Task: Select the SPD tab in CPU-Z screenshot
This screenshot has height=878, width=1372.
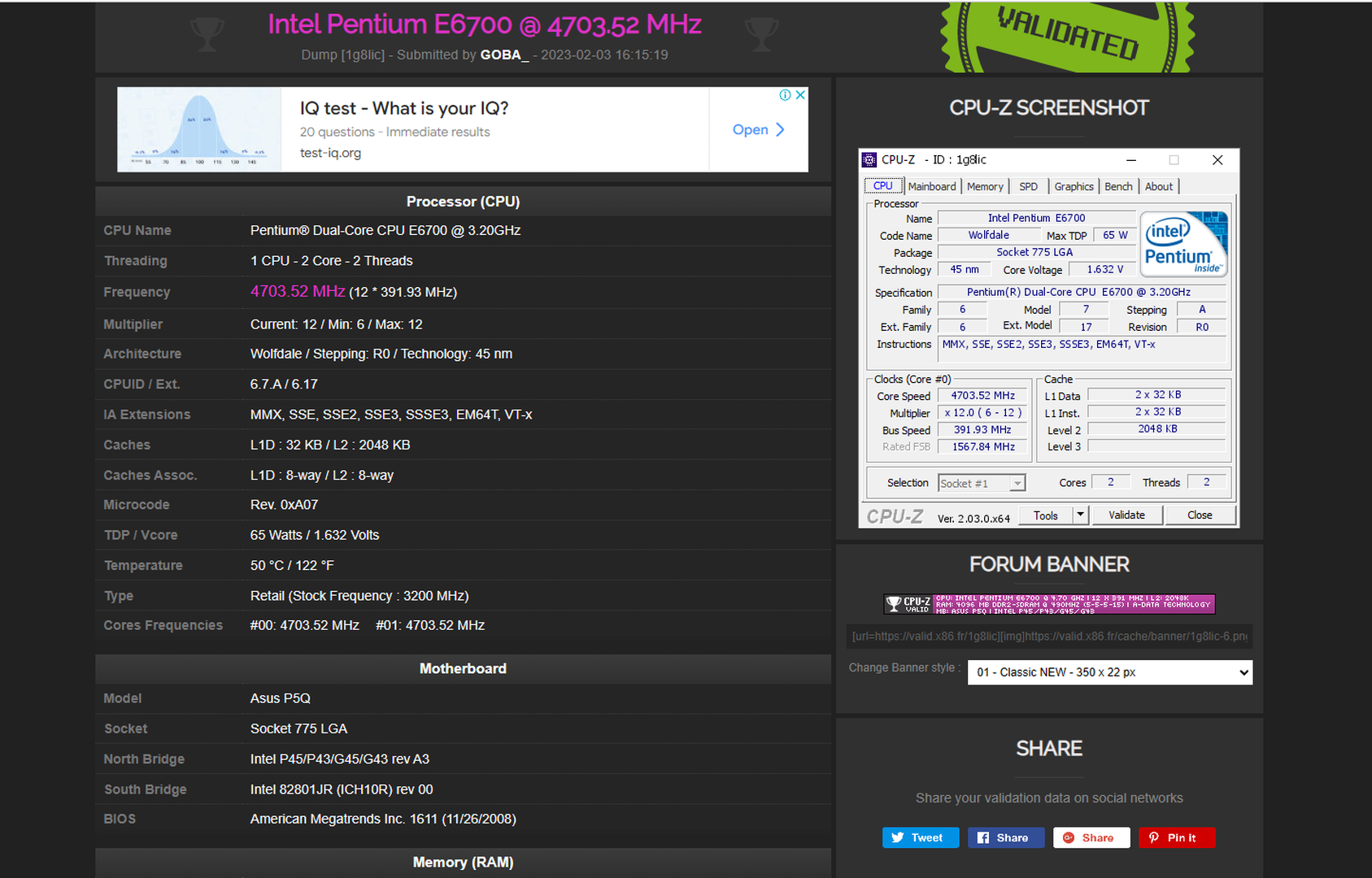Action: coord(1029,186)
